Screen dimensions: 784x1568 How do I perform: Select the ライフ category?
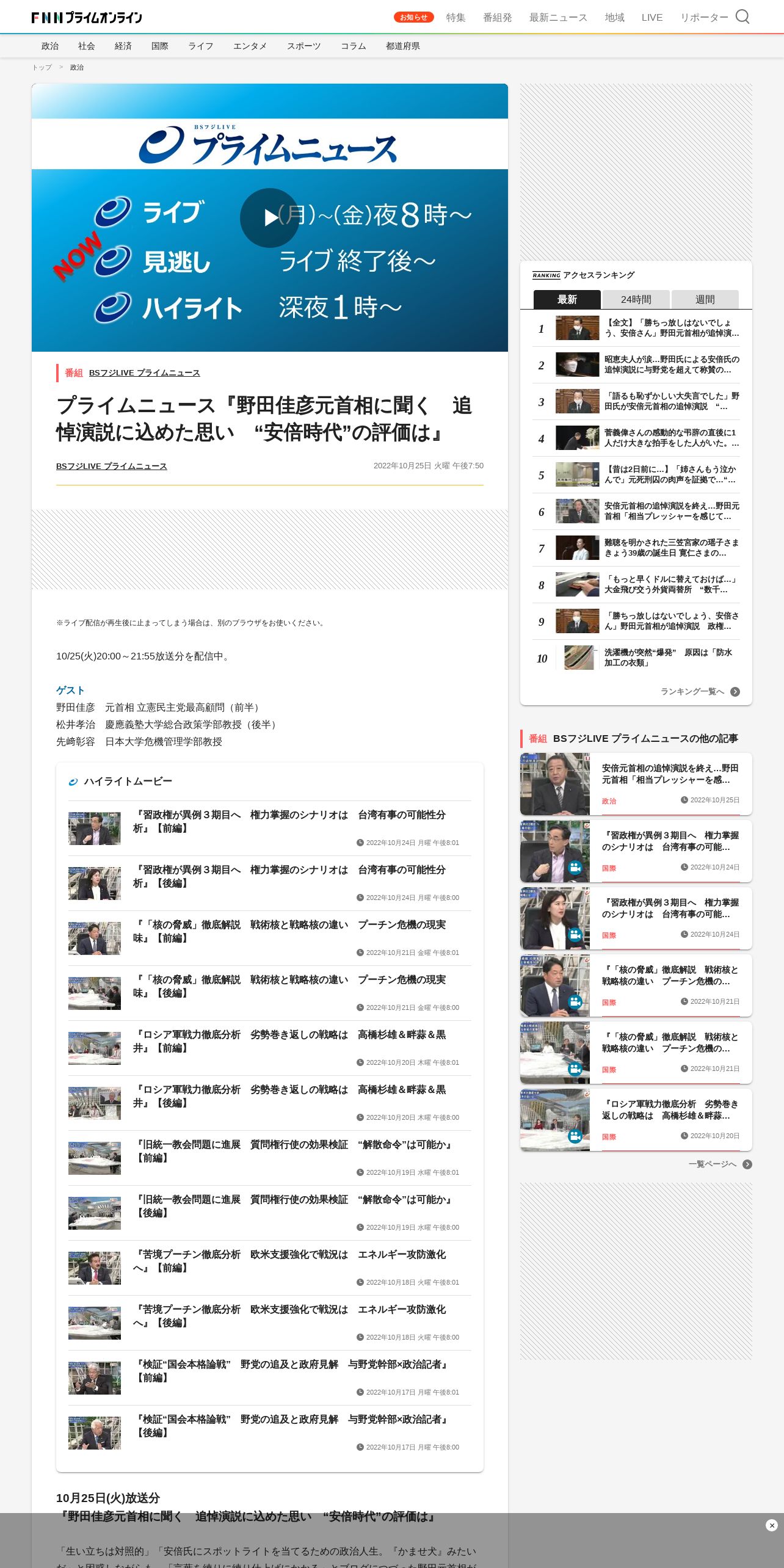point(201,46)
